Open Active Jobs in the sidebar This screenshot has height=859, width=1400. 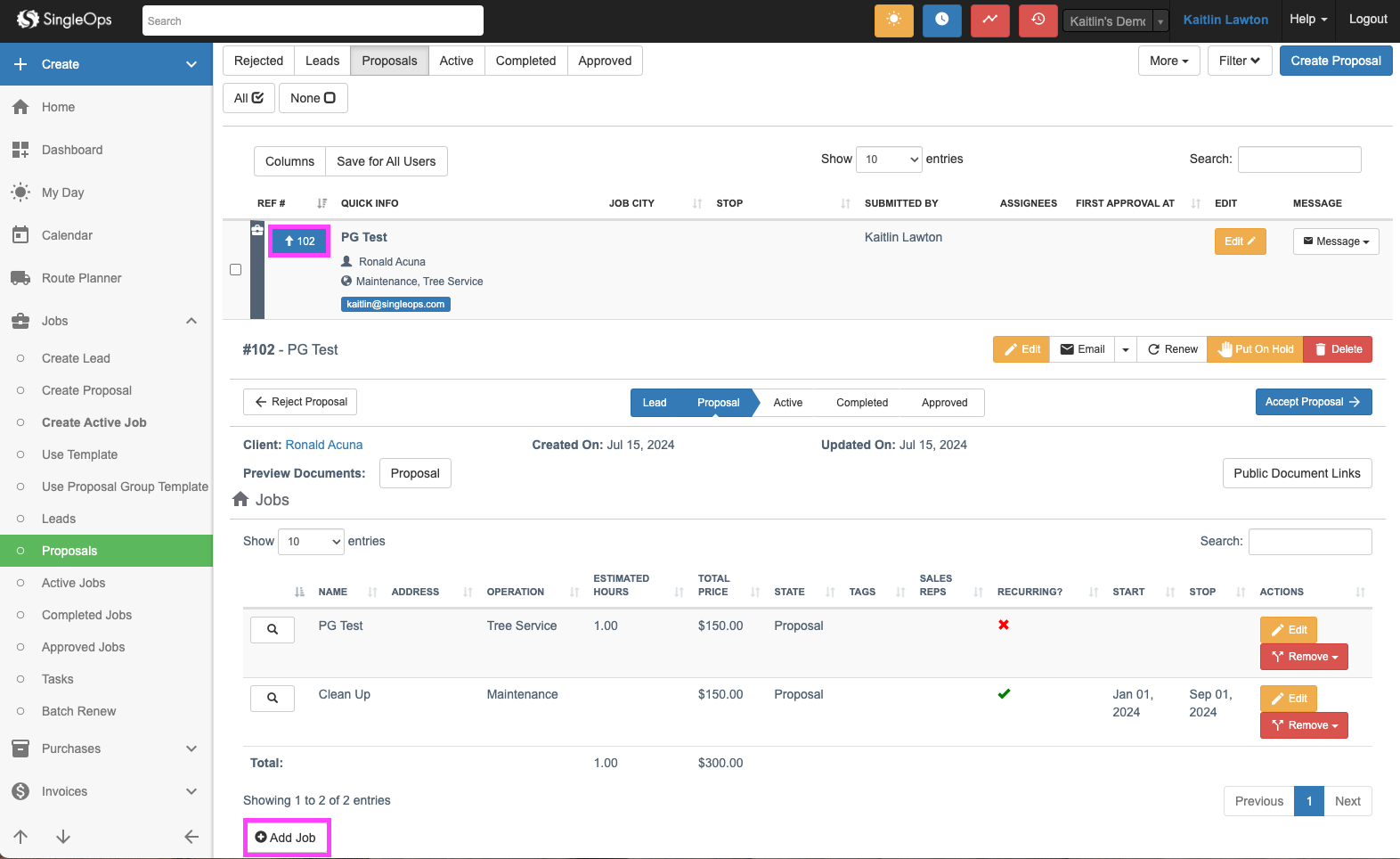coord(73,583)
